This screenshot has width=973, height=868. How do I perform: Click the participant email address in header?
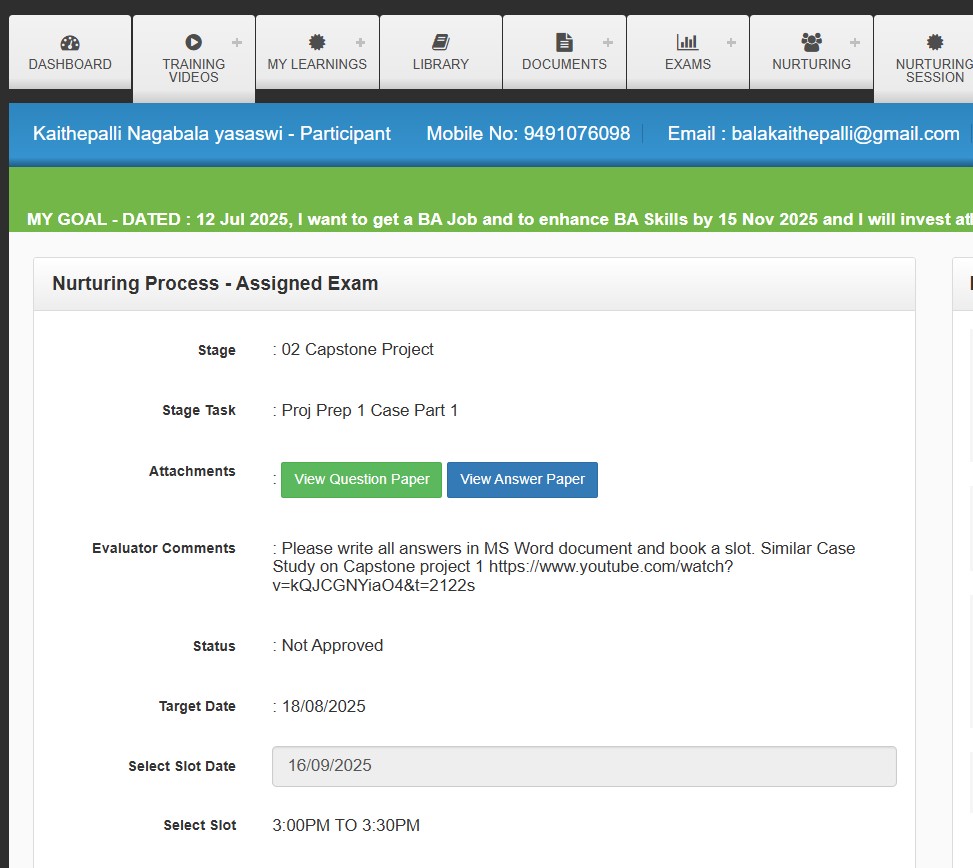click(845, 134)
